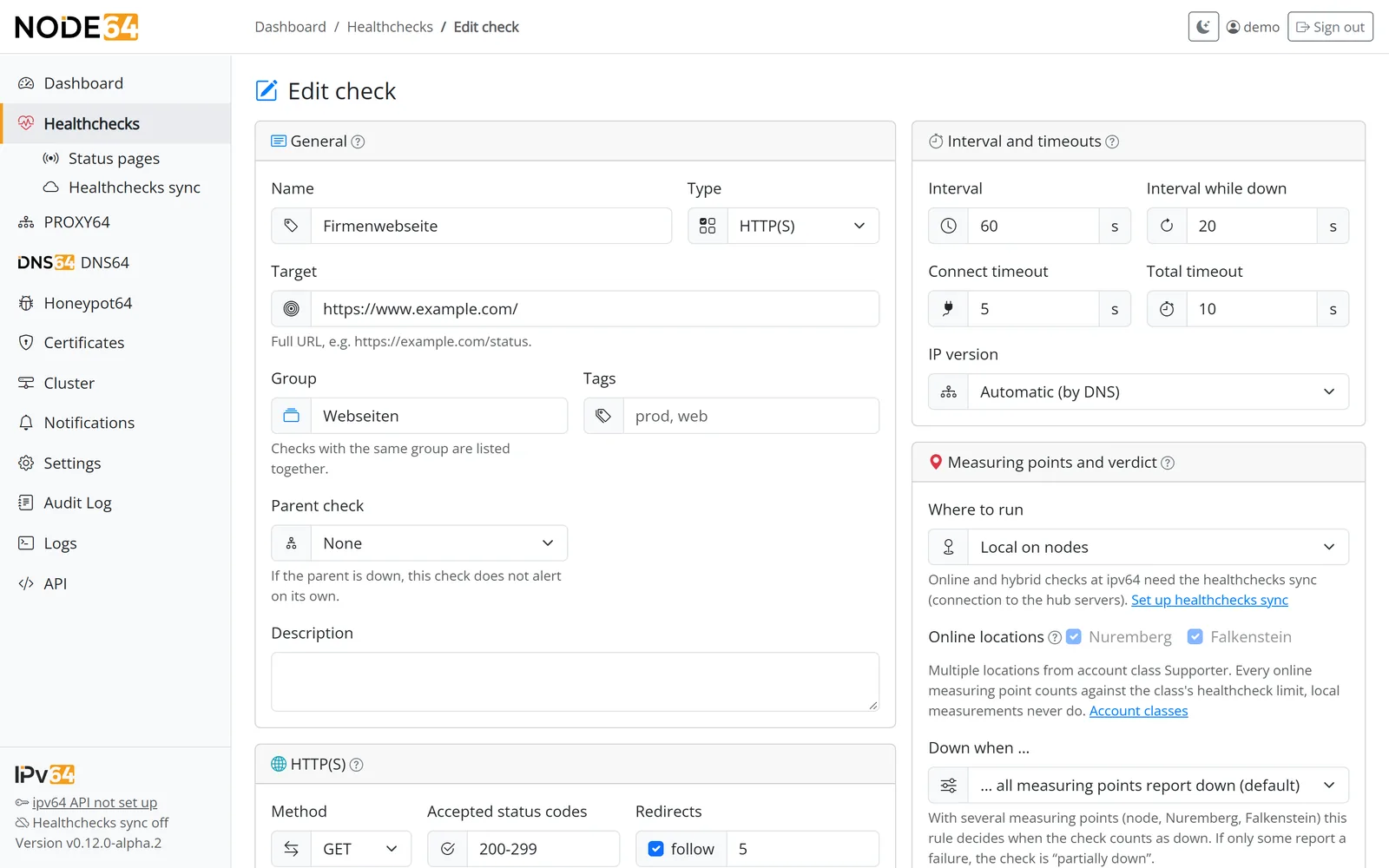Click Online locations help icon
The width and height of the screenshot is (1389, 868).
[x=1055, y=637]
